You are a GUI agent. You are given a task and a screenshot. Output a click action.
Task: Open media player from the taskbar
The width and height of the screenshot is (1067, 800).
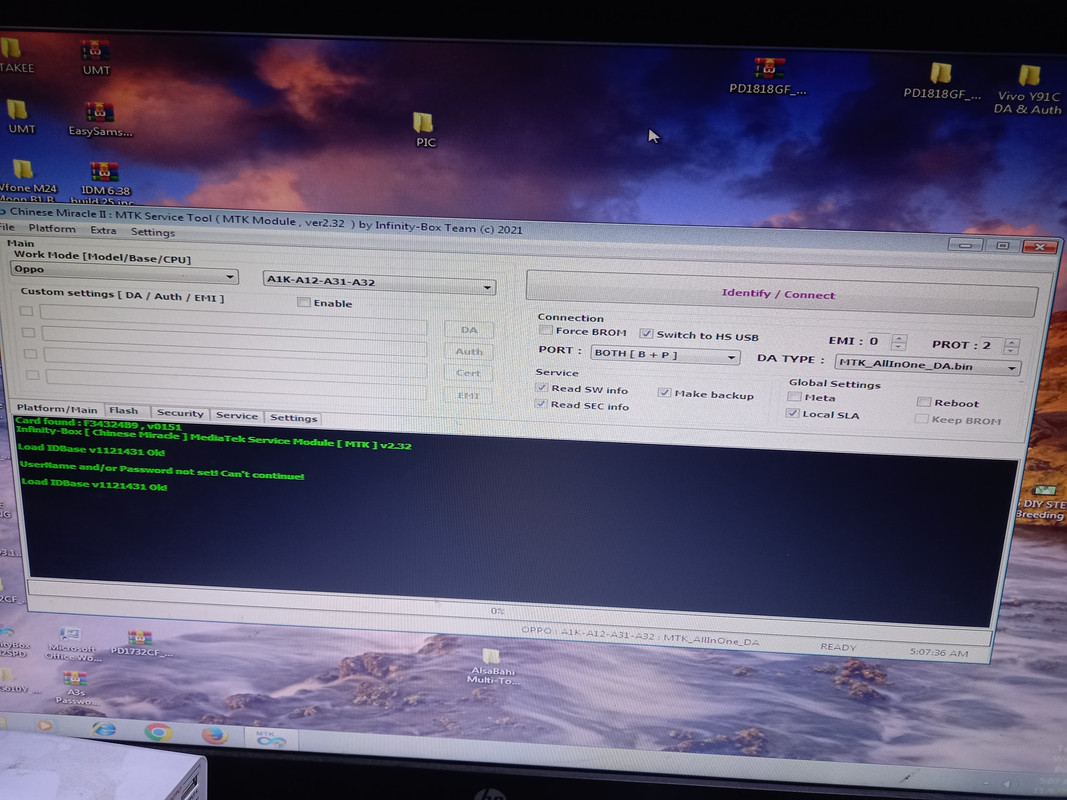45,726
